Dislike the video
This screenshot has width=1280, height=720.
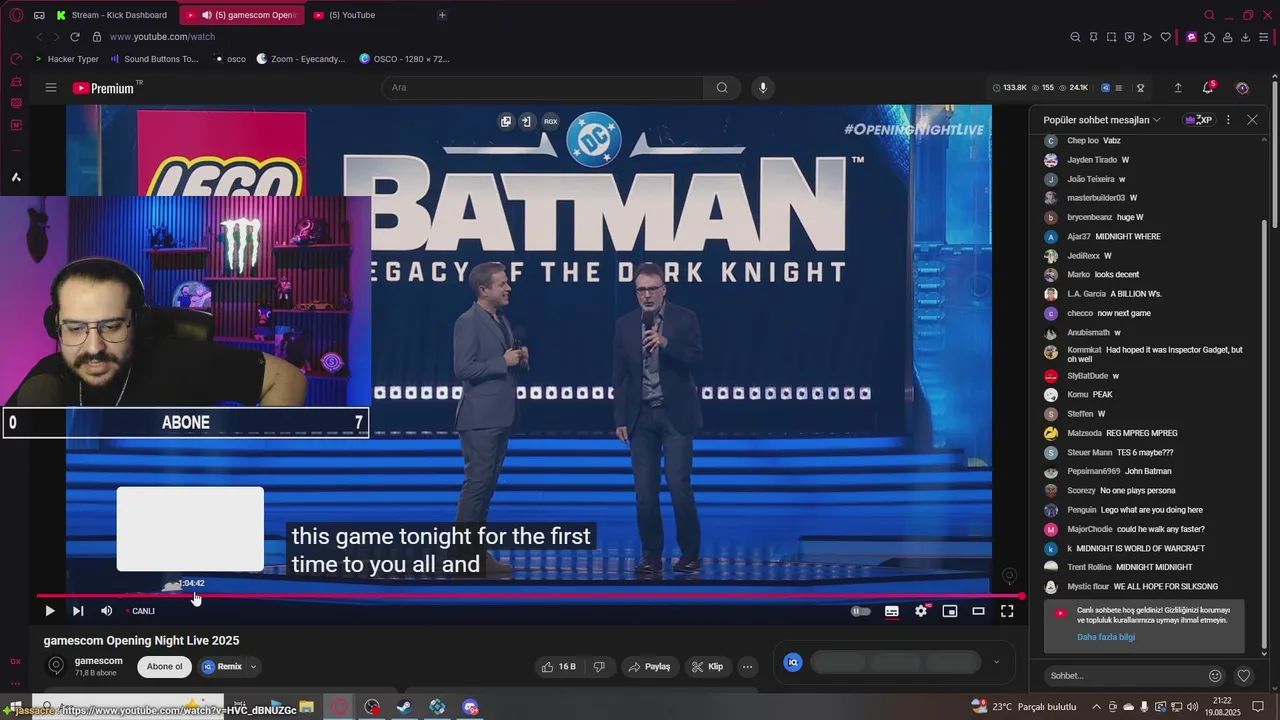tap(599, 667)
